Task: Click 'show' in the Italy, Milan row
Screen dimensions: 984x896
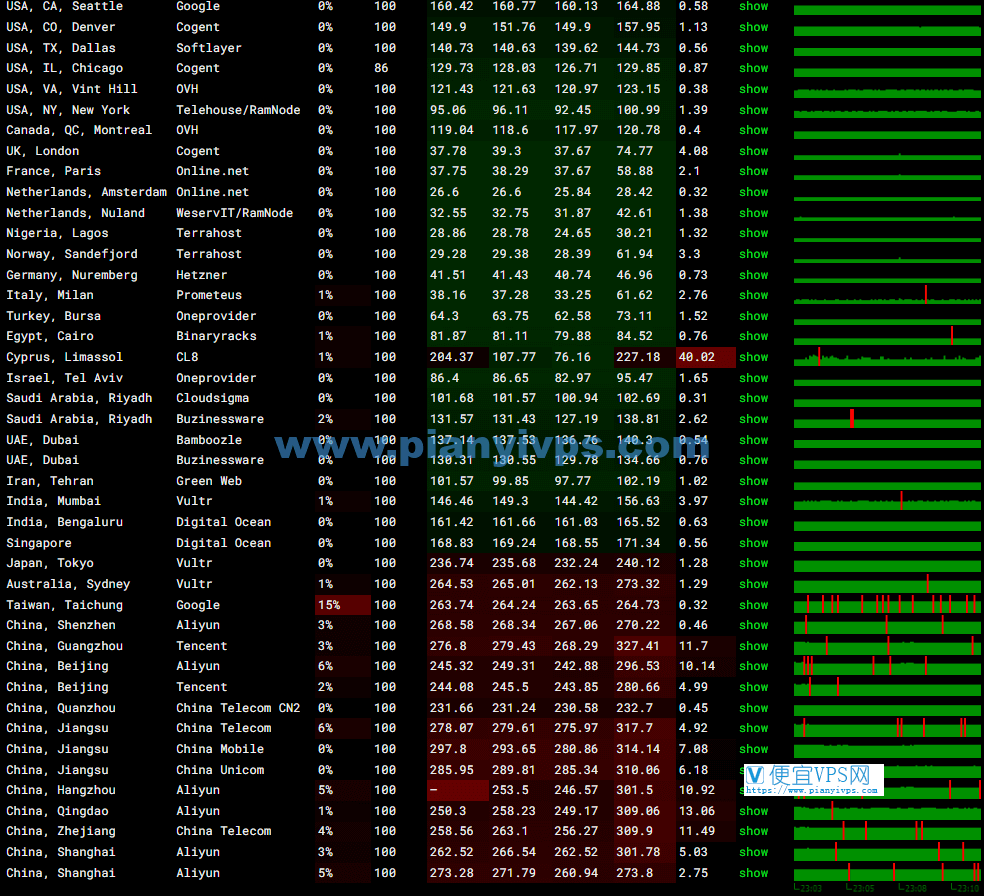Action: click(x=753, y=295)
